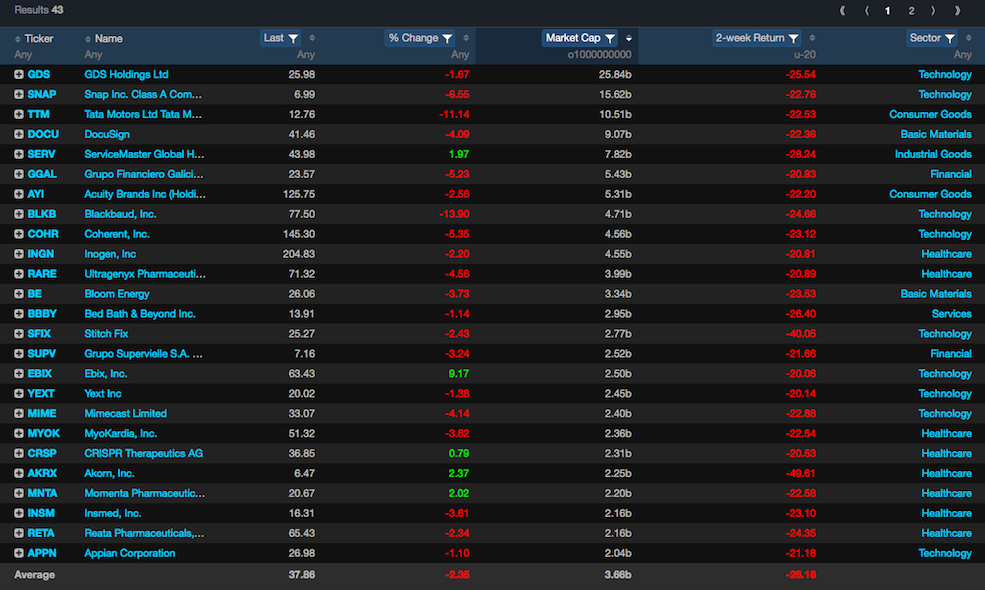Click the filter funnel on 2-week Return

pyautogui.click(x=793, y=38)
